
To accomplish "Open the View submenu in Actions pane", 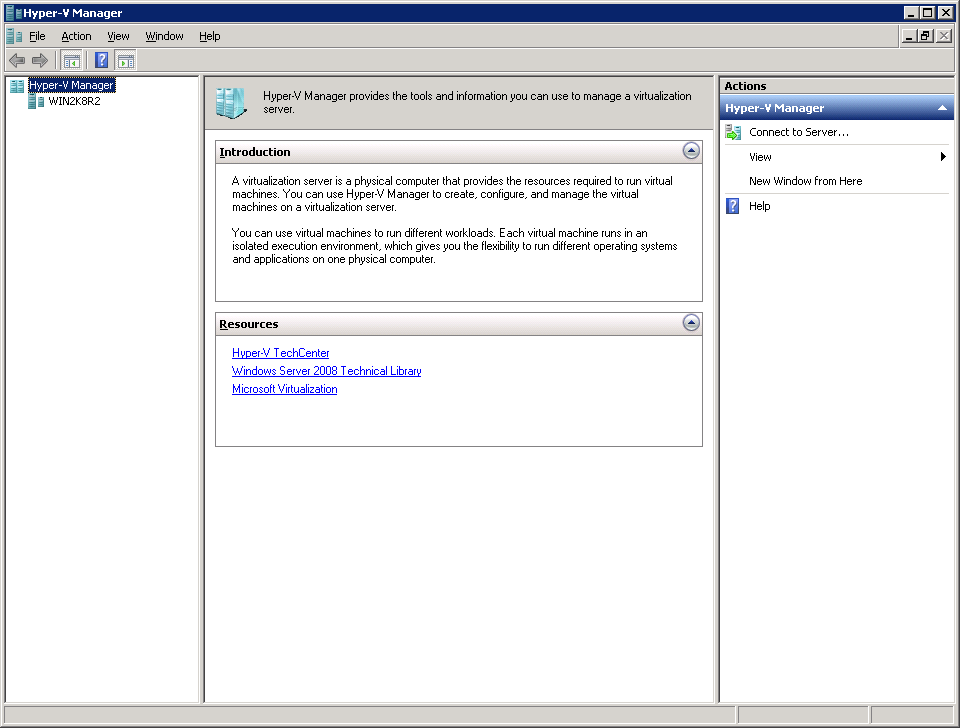I will tap(760, 157).
